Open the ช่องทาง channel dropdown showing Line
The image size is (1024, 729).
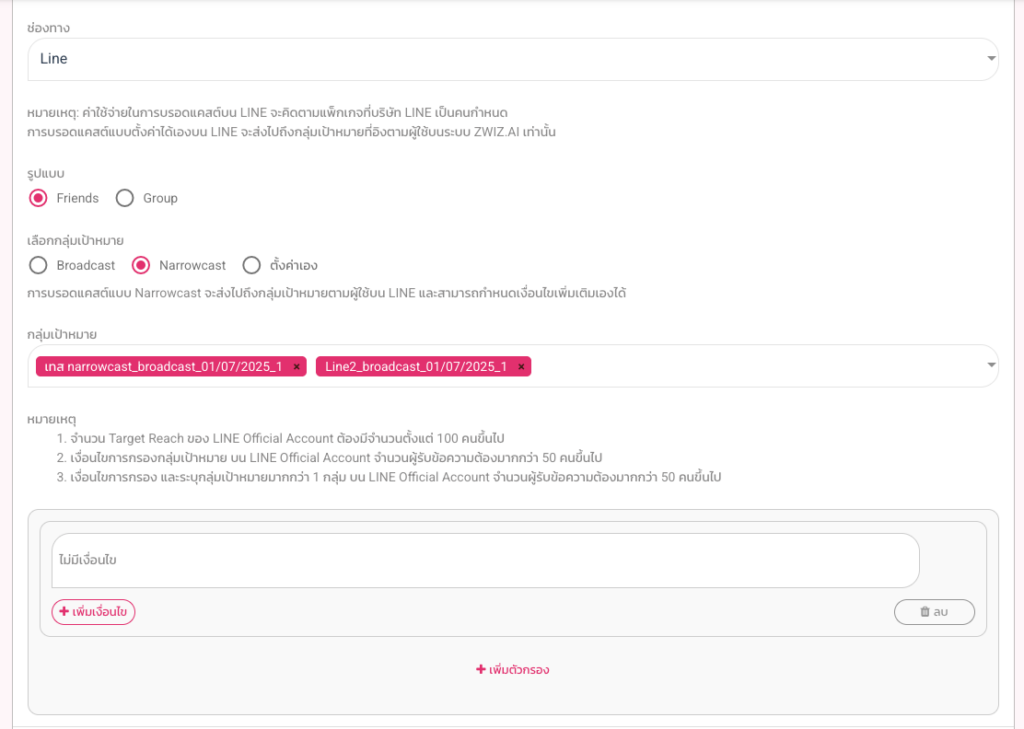tap(513, 59)
